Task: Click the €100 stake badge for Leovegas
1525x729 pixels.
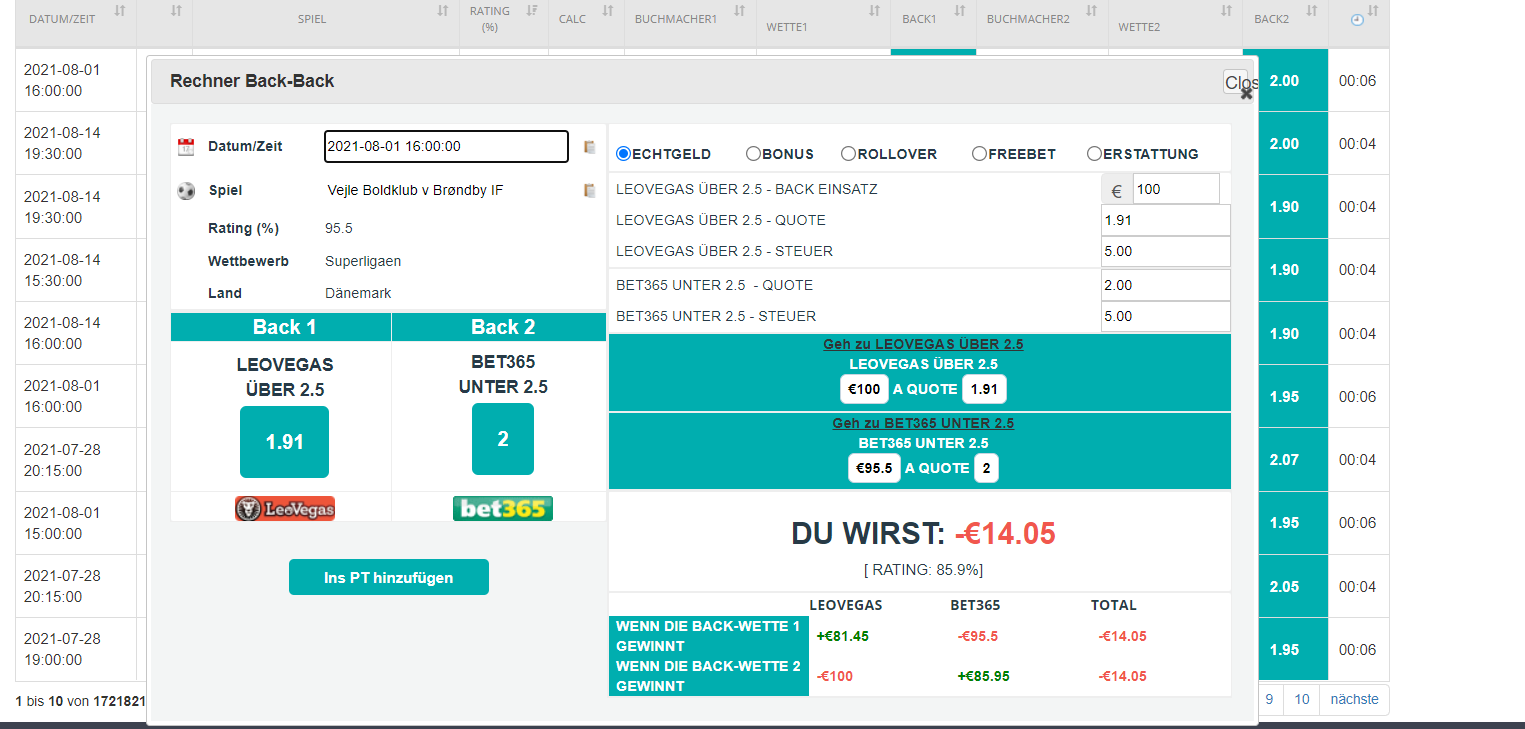Action: (x=864, y=389)
